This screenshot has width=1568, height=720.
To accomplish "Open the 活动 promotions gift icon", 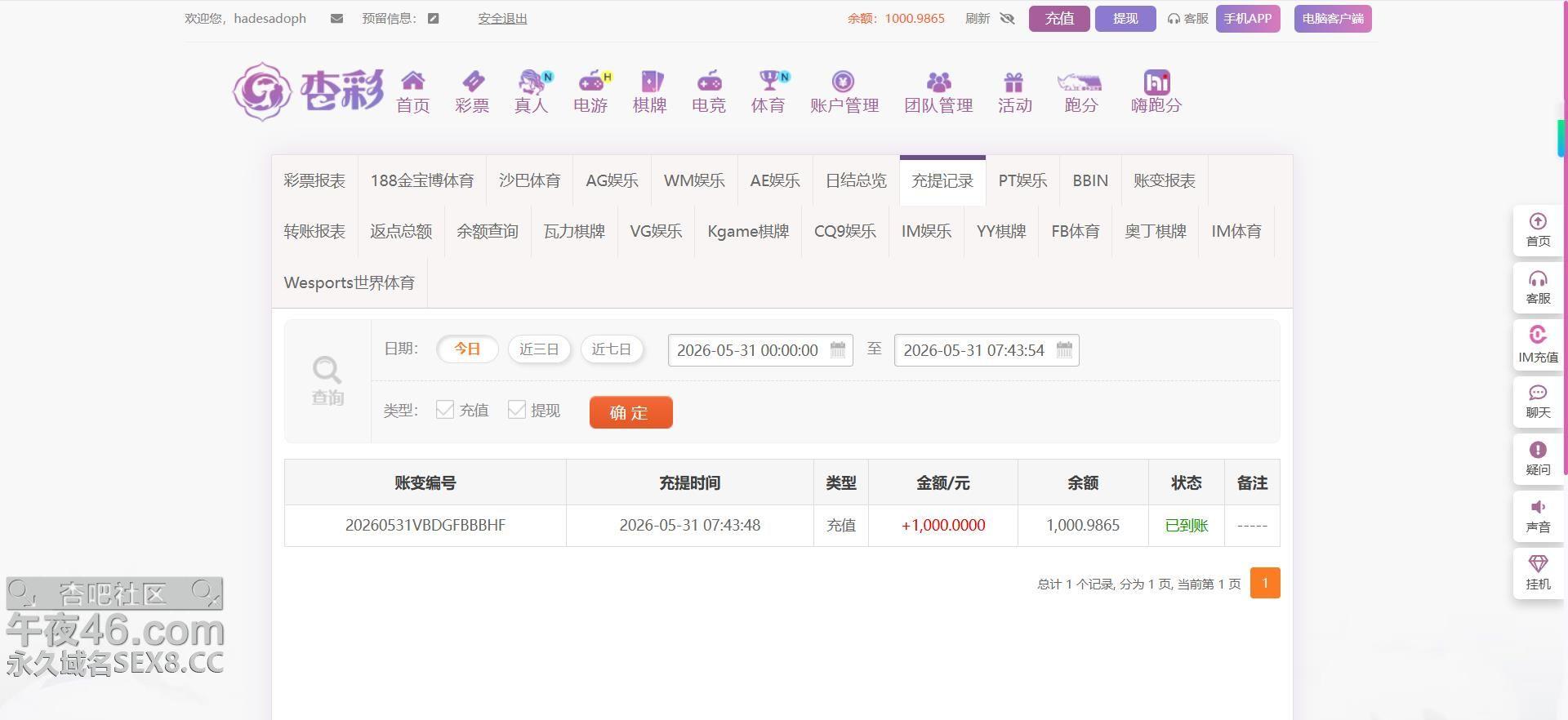I will pyautogui.click(x=1013, y=81).
